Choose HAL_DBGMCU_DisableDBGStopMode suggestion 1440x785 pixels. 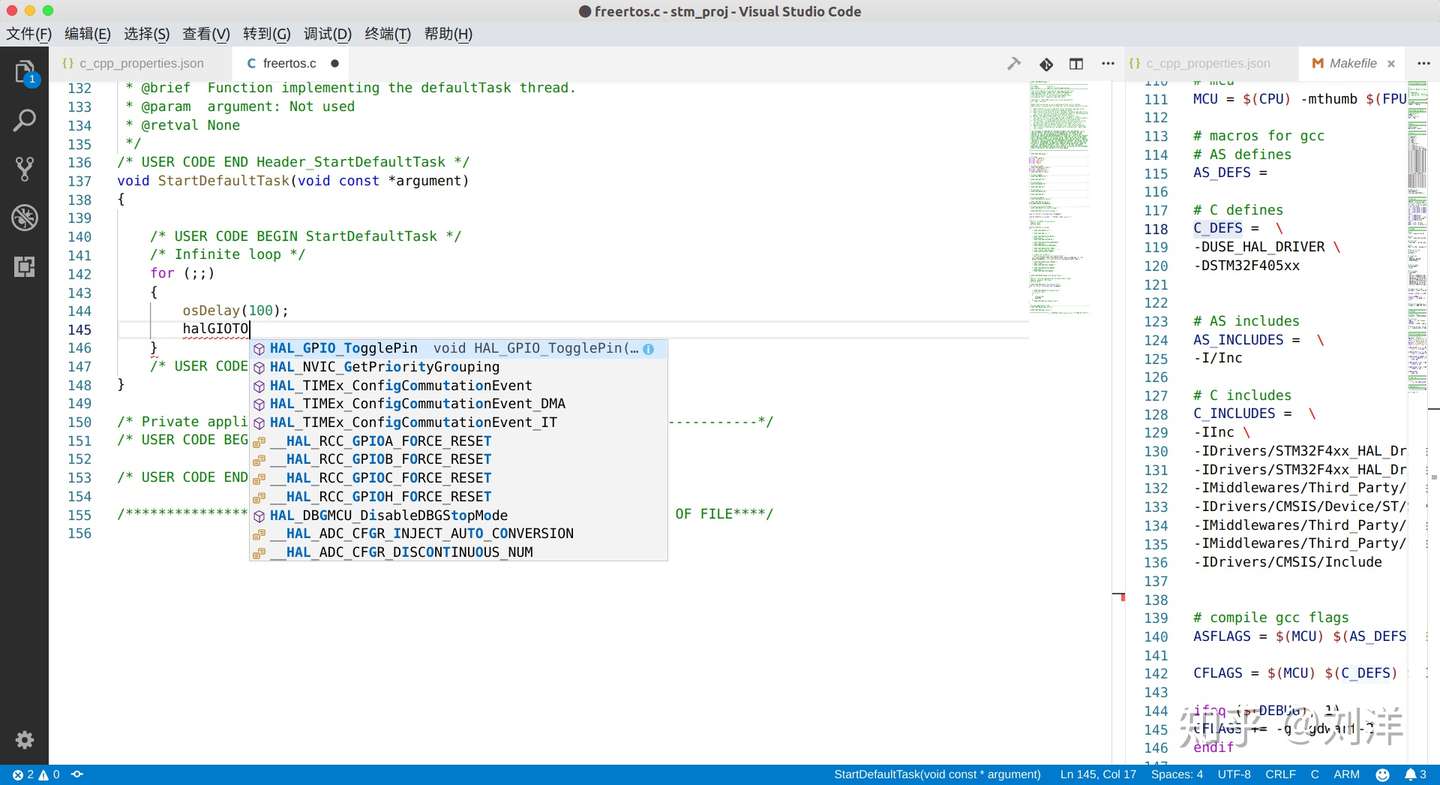(458, 516)
